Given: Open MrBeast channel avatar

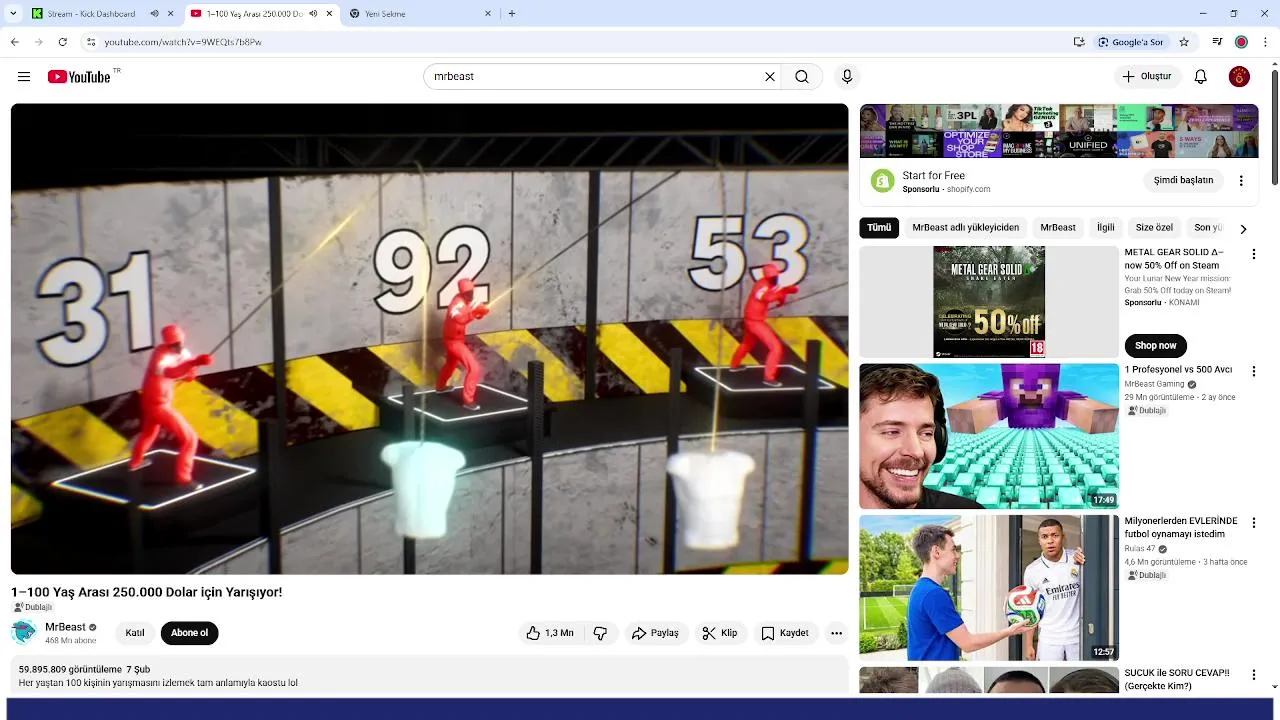Looking at the screenshot, I should tap(24, 632).
